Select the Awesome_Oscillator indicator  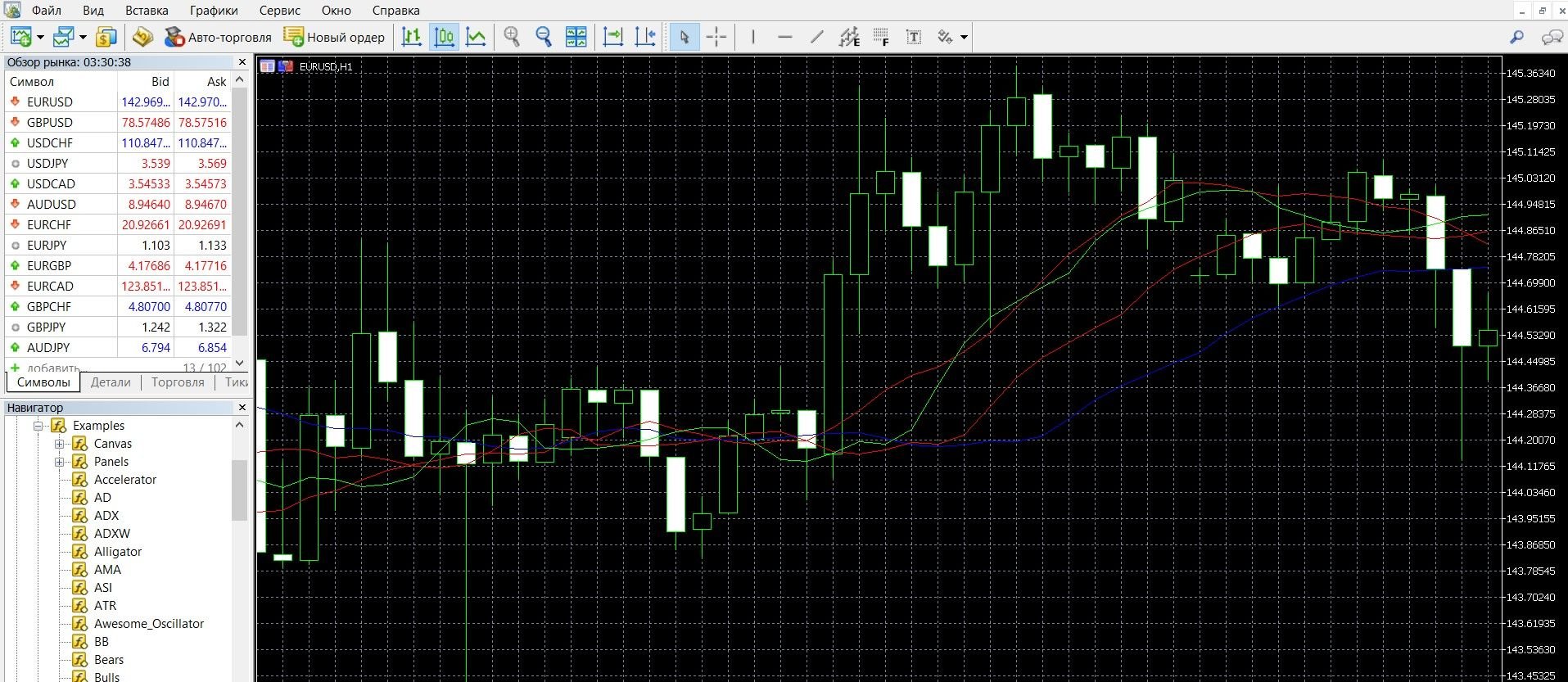pos(148,624)
